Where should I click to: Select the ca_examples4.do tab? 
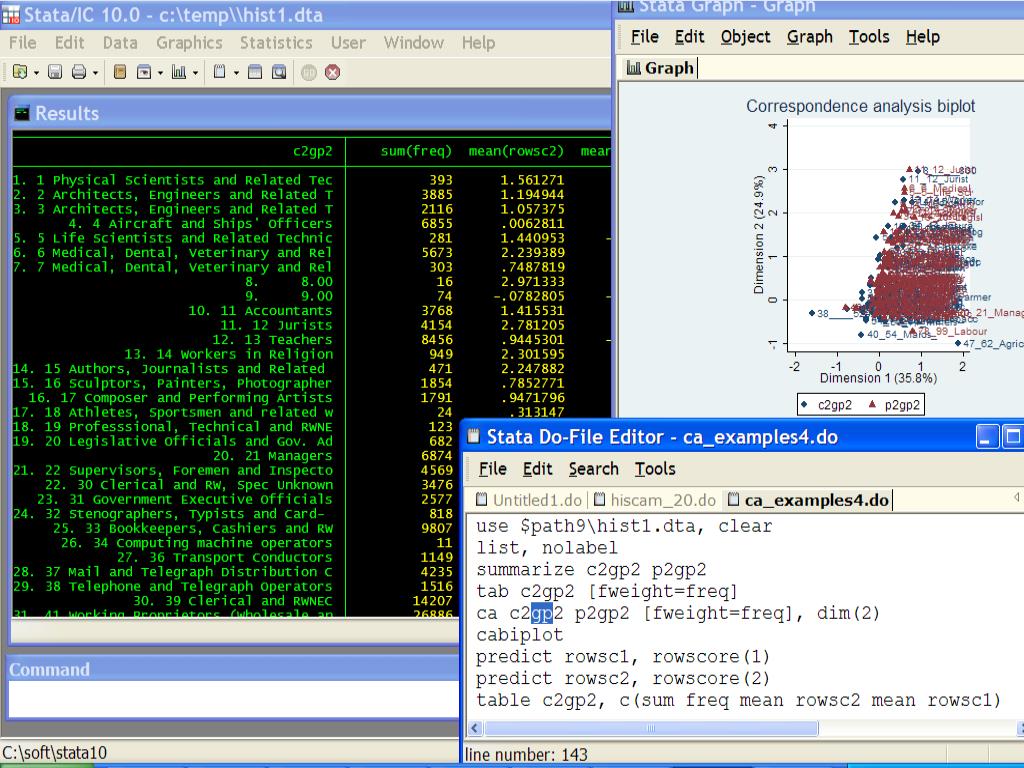808,500
